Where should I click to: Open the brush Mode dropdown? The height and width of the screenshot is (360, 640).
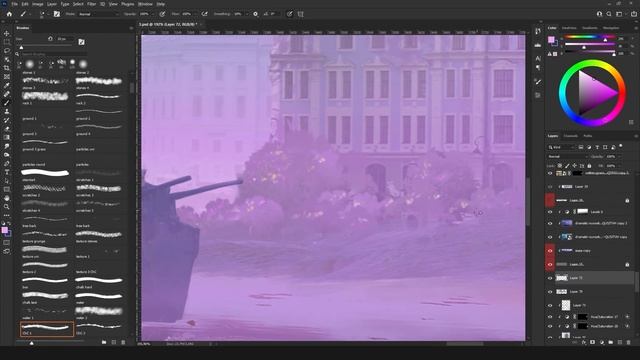[98, 14]
